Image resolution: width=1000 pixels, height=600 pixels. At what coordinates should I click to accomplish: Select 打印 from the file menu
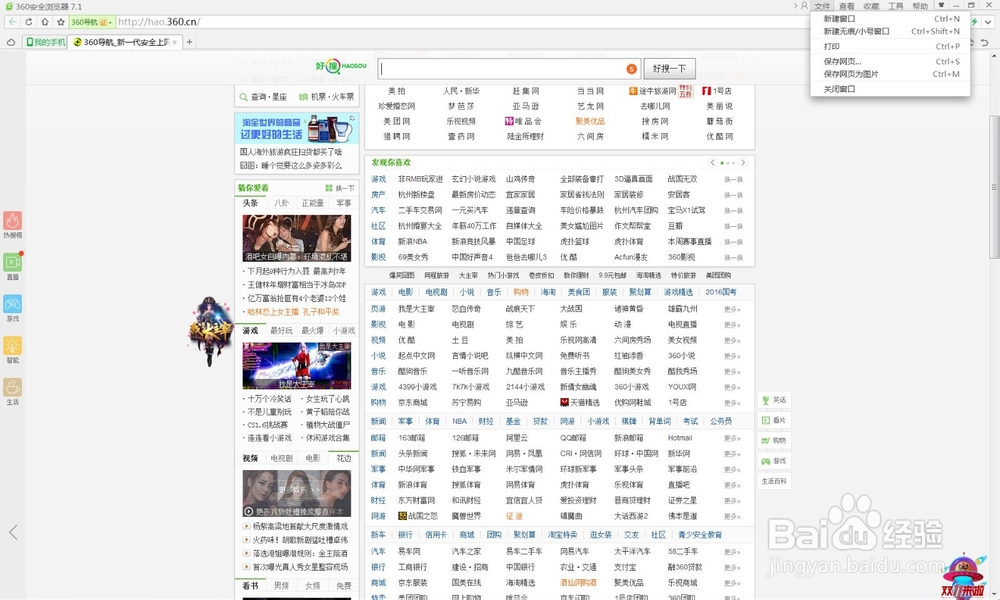pyautogui.click(x=890, y=46)
